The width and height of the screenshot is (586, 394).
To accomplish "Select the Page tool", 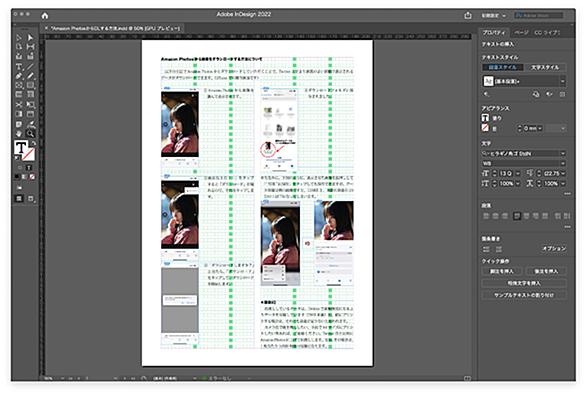I will point(19,47).
